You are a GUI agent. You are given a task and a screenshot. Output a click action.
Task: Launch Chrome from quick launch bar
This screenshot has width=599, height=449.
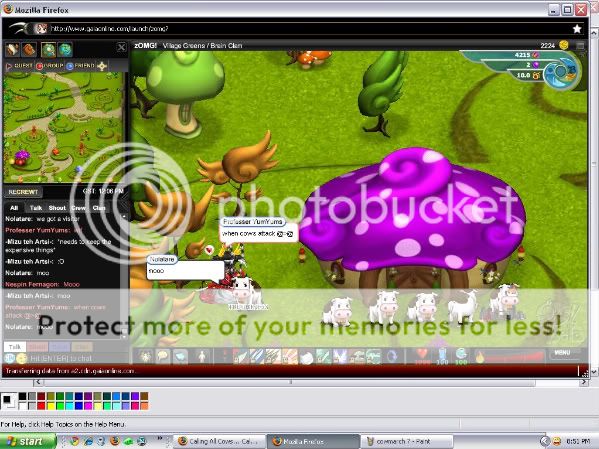[x=74, y=441]
